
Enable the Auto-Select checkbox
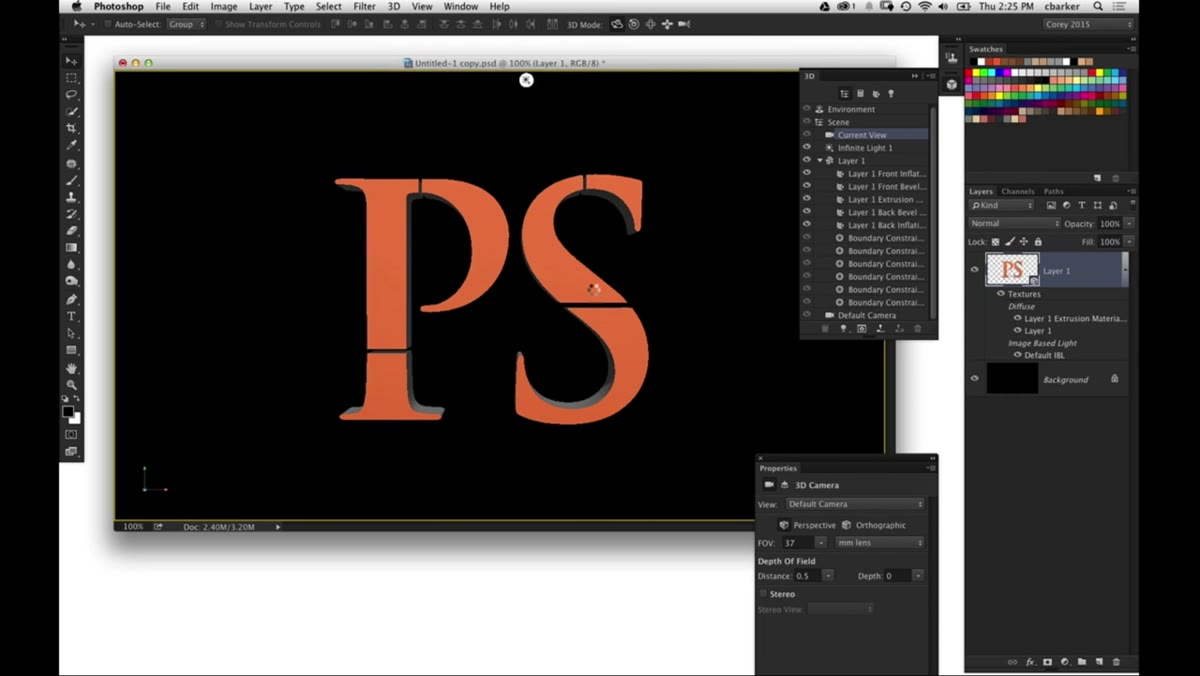pyautogui.click(x=108, y=24)
